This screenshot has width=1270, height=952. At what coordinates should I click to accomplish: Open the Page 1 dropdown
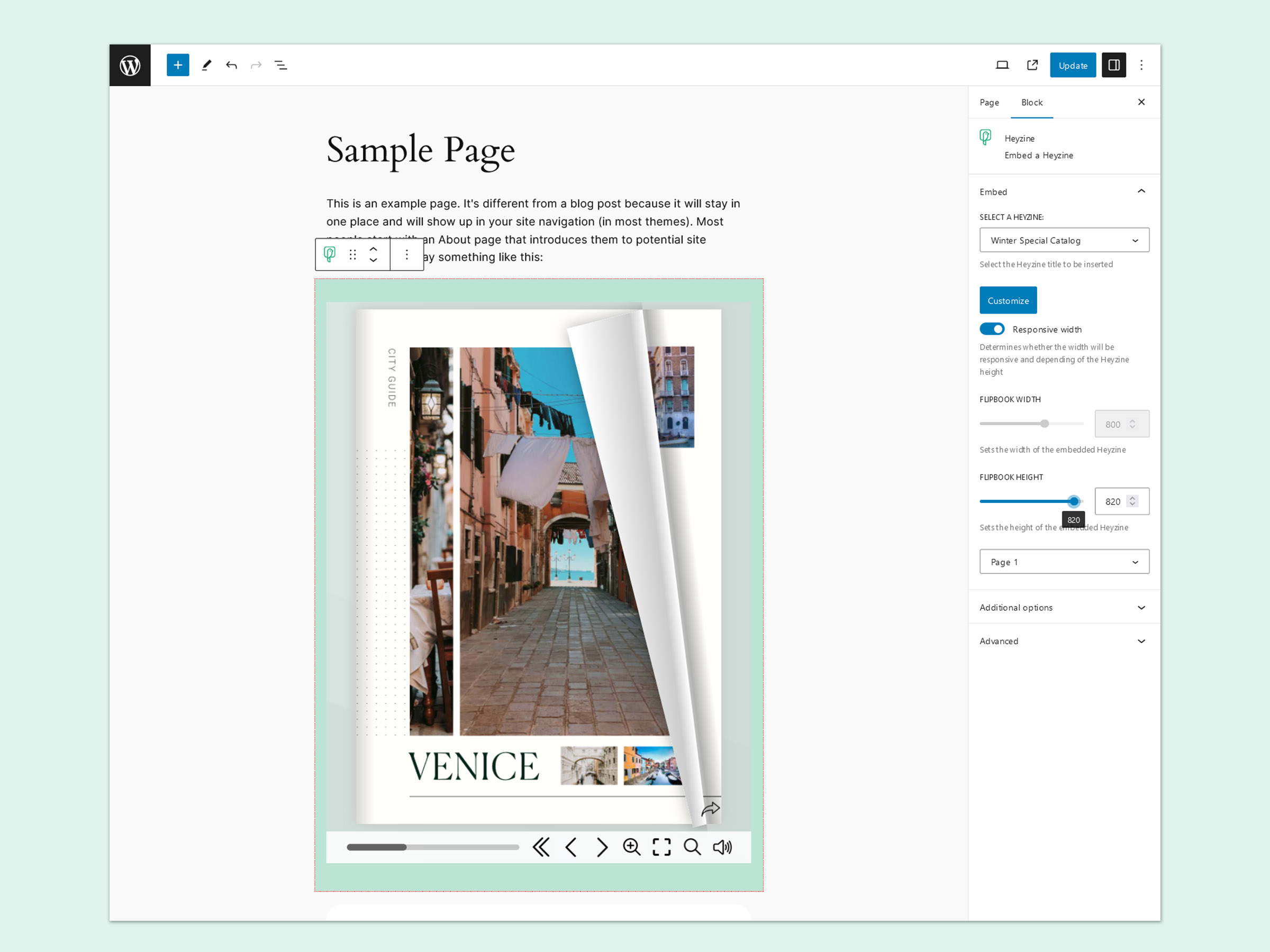1065,562
